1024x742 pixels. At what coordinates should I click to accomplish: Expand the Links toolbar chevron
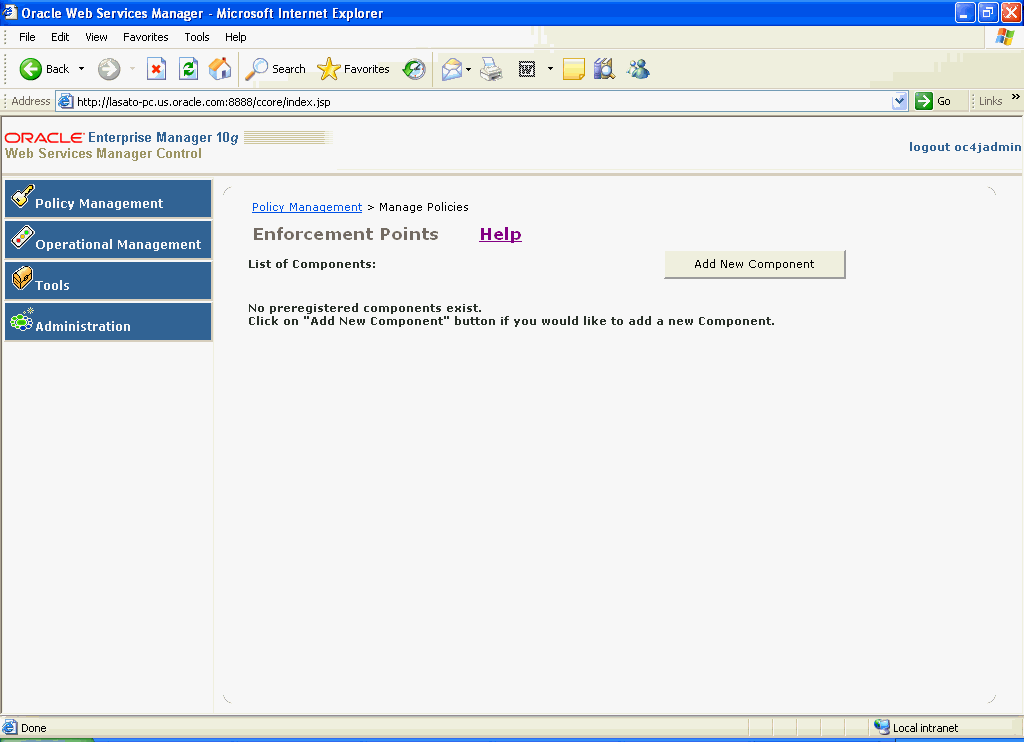point(1016,97)
